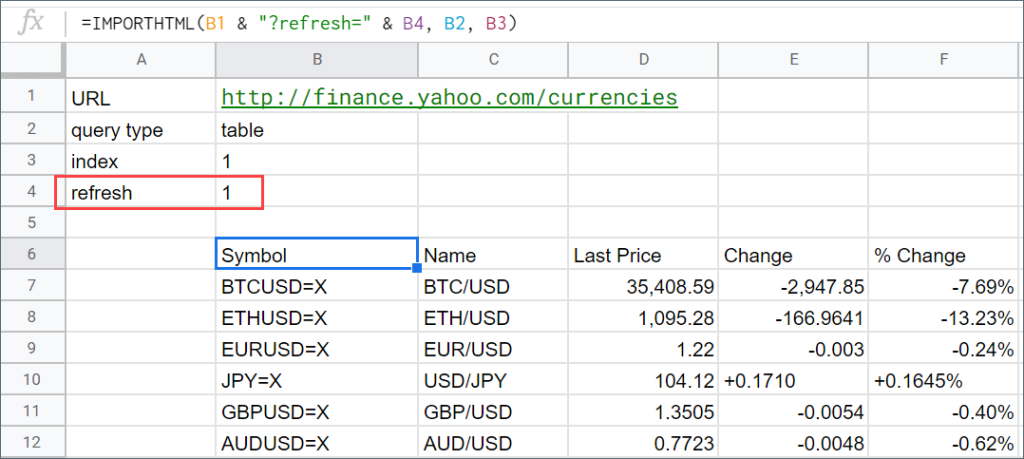Click the blue fill handle on Symbol cell
The height and width of the screenshot is (459, 1024).
(417, 270)
